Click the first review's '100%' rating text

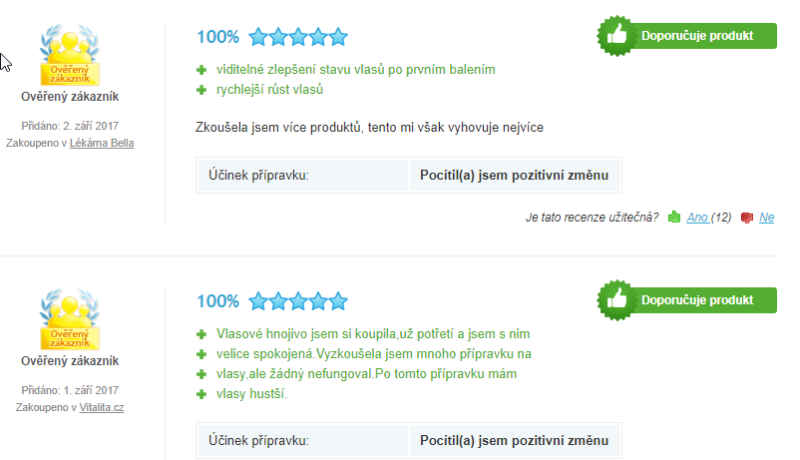coord(218,37)
